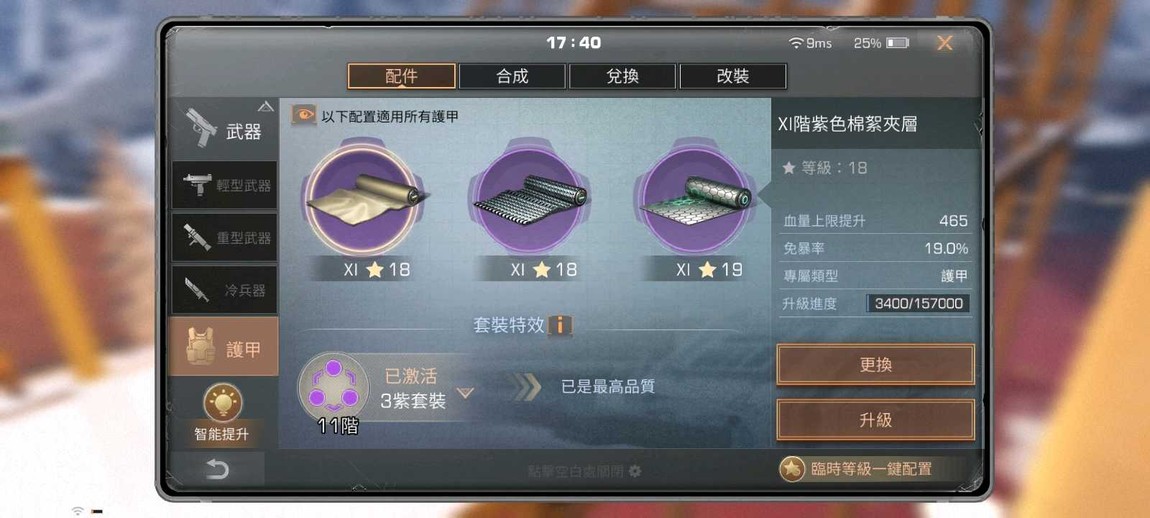Open the 套裝特效 info icon
The height and width of the screenshot is (518, 1150).
click(x=560, y=325)
